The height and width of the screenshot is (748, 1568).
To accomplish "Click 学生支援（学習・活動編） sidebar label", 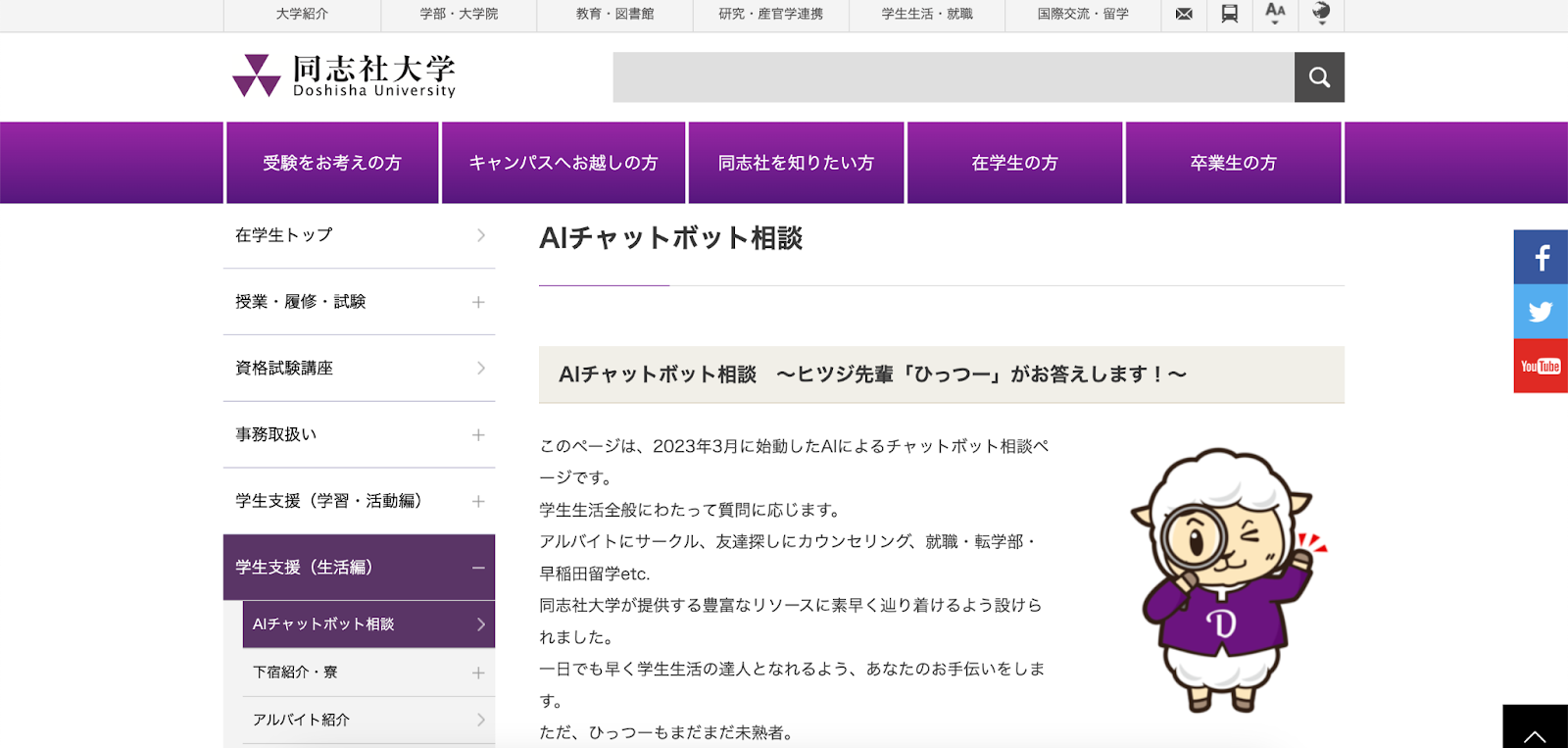I will pos(328,501).
